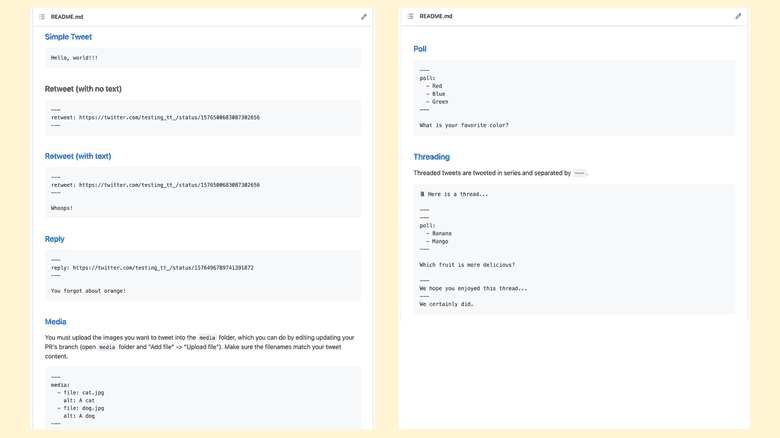The image size is (780, 438).
Task: Click "What is your favorite color?" poll text
Action: click(x=464, y=125)
